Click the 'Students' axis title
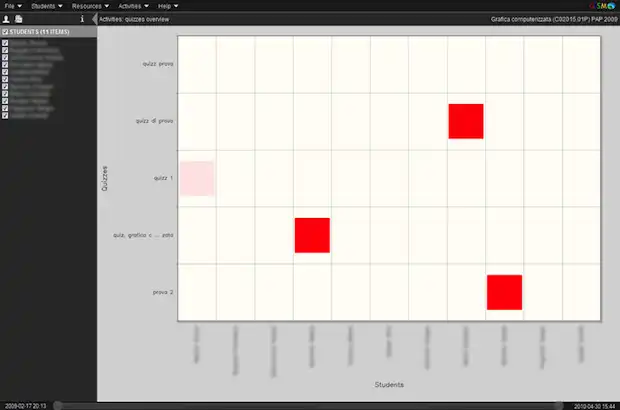 [389, 385]
